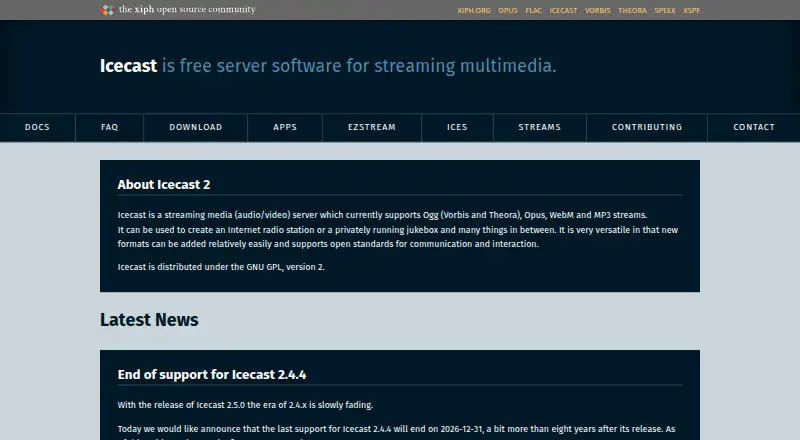Click 'With the release of Icecast 2.5.0' sentence
The width and height of the screenshot is (800, 440).
(245, 405)
